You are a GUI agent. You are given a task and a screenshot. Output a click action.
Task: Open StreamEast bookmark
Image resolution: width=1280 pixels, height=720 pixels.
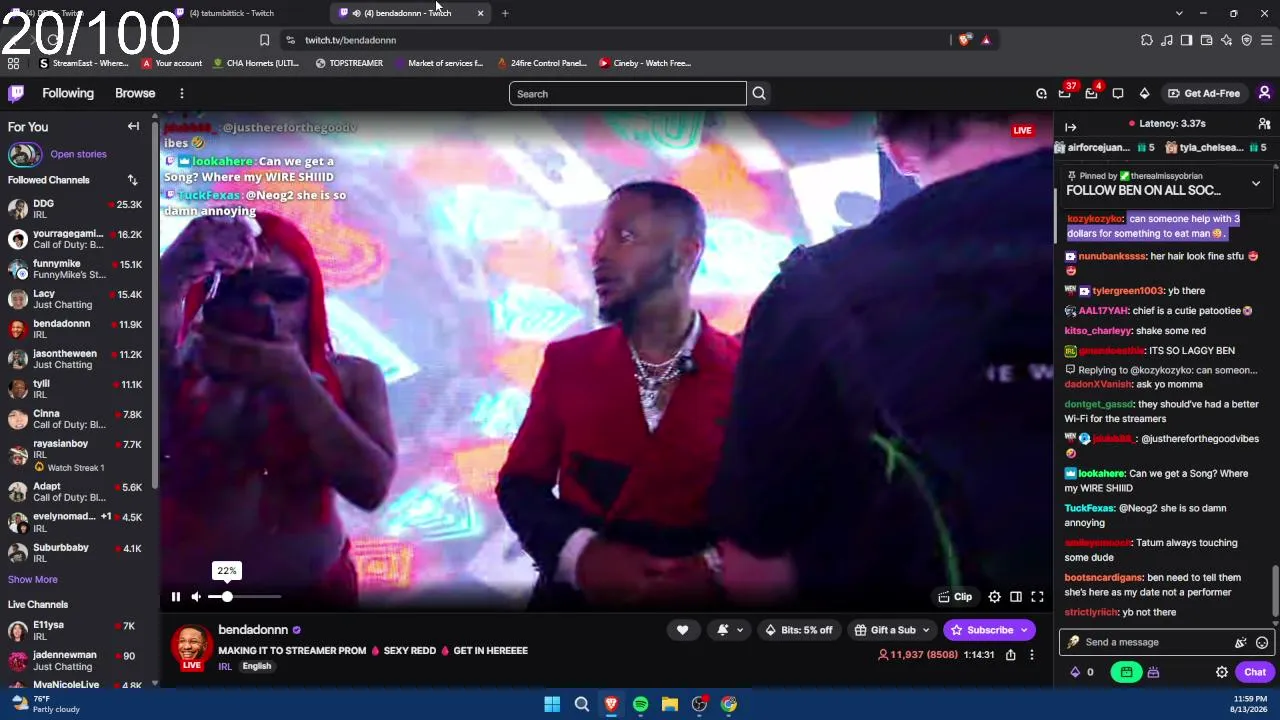coord(83,63)
